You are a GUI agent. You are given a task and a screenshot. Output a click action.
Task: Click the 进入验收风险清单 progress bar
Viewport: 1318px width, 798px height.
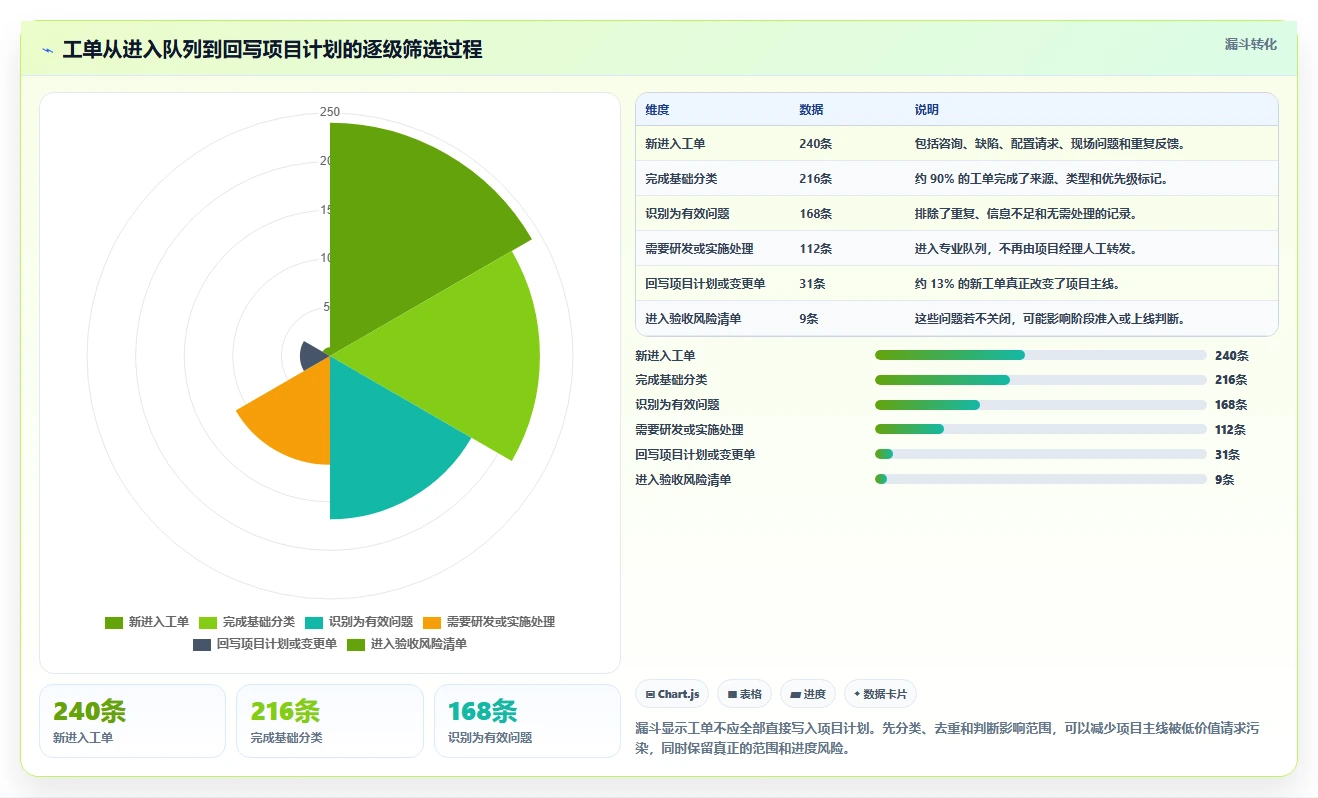(1041, 480)
